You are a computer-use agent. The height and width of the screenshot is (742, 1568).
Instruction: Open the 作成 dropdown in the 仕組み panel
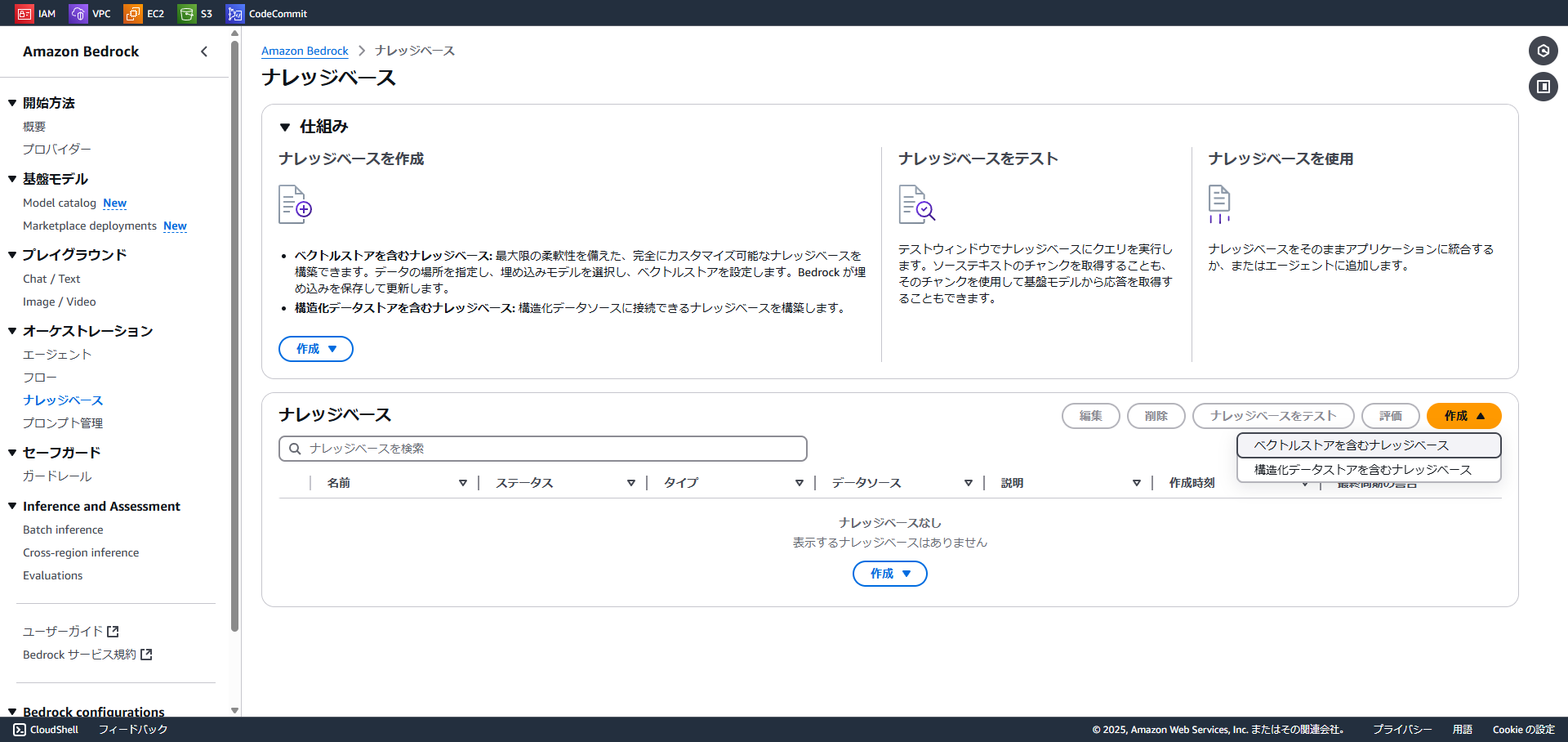coord(316,349)
